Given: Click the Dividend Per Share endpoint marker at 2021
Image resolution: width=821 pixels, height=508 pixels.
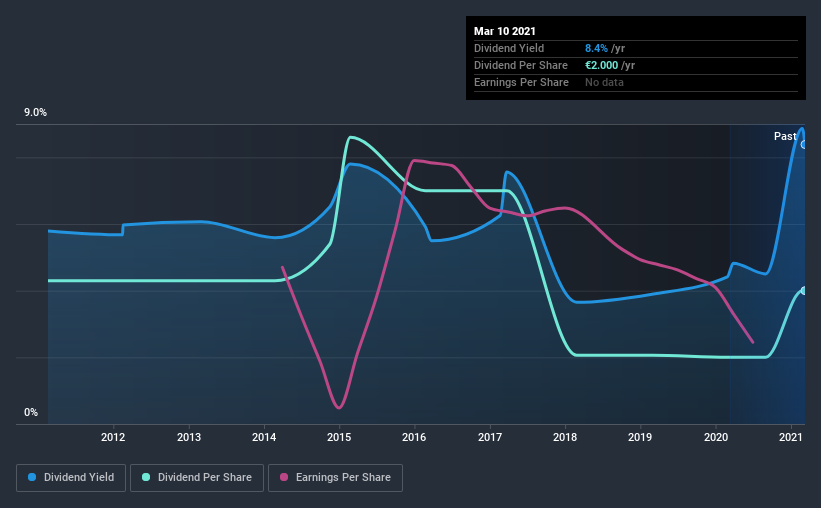Looking at the screenshot, I should (804, 291).
